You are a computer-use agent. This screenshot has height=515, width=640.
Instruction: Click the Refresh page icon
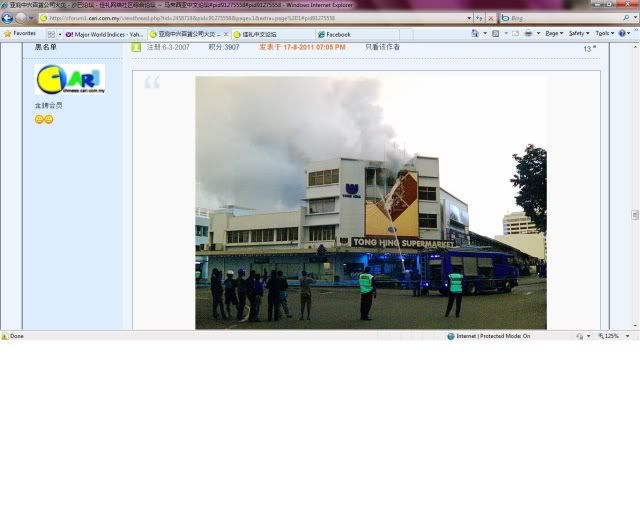479,18
